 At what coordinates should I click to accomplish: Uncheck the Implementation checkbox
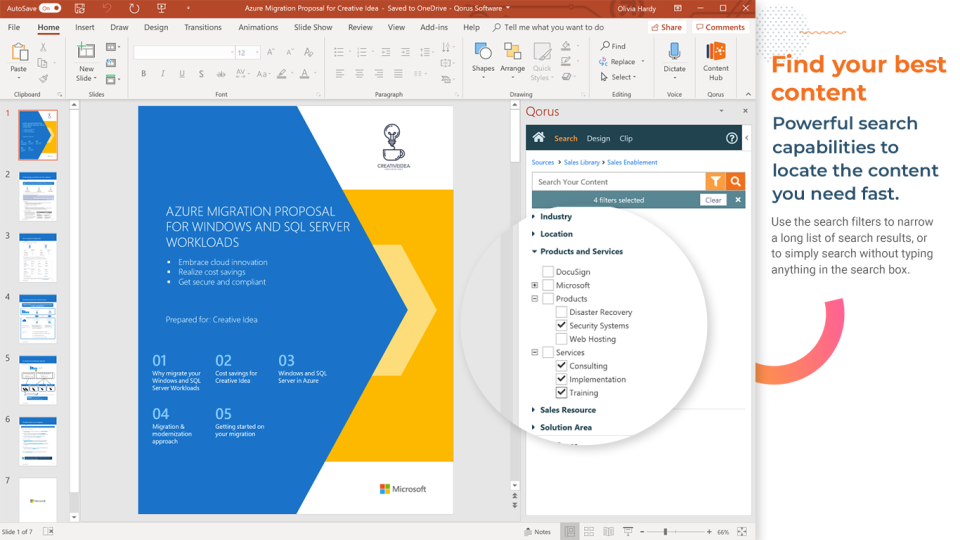(x=561, y=379)
